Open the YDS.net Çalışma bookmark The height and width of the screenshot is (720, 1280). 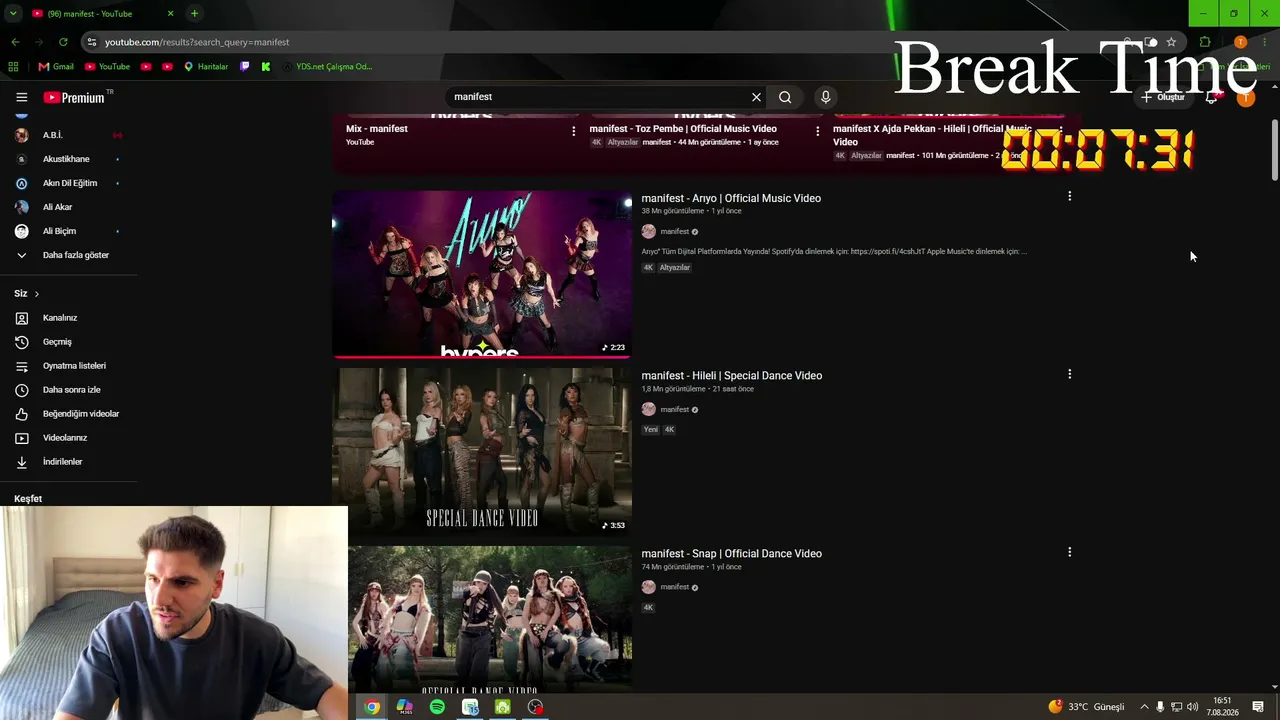(x=327, y=67)
